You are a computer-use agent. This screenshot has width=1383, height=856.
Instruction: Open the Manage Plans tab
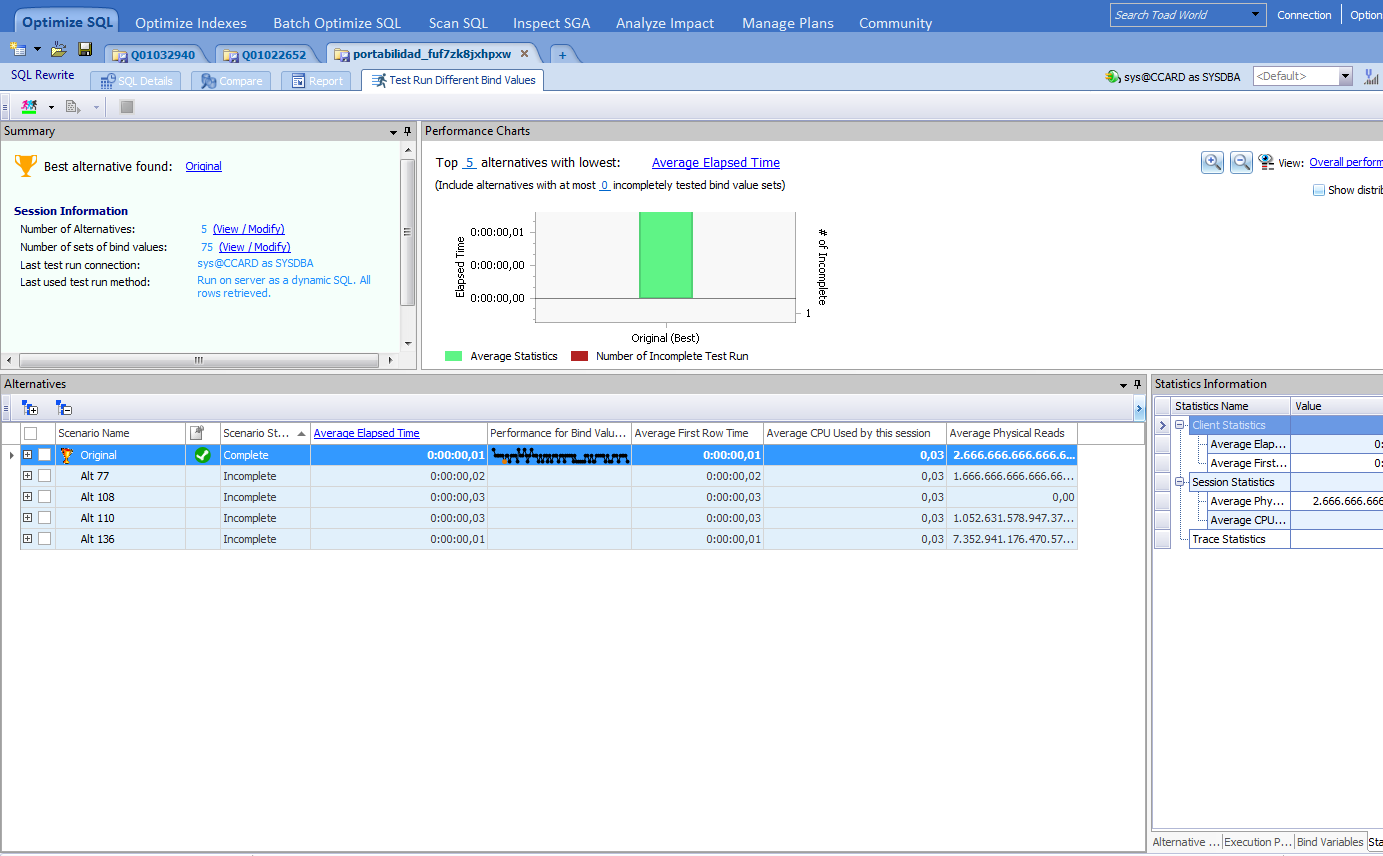pos(788,23)
